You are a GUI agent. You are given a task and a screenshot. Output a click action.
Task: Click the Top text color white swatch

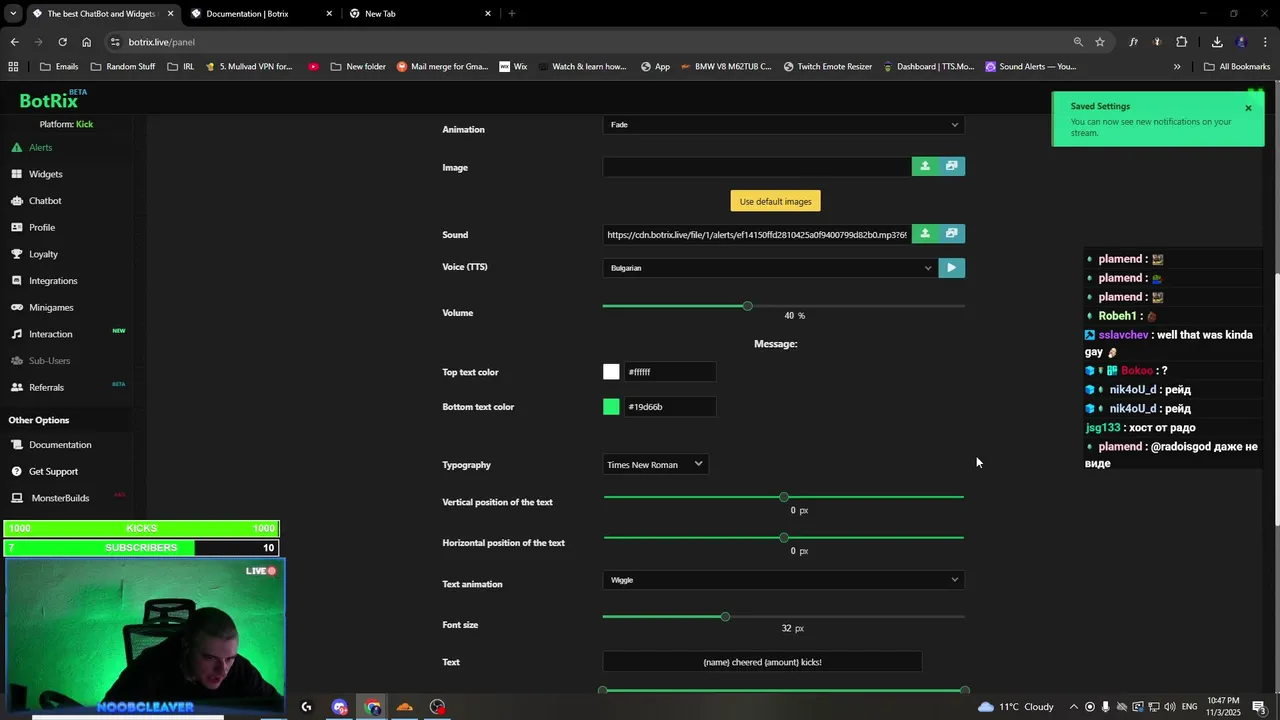(611, 372)
